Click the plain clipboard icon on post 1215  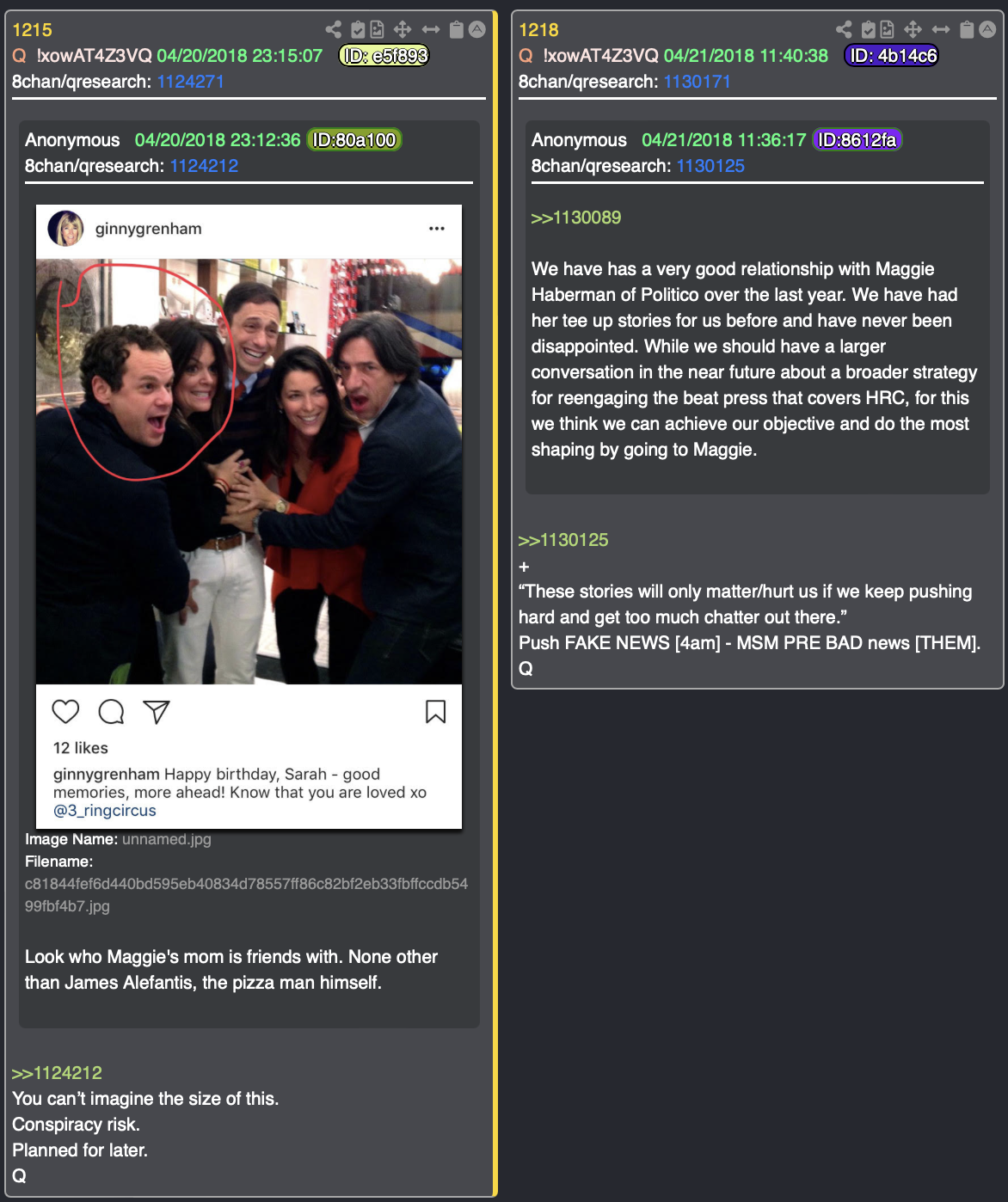(x=457, y=30)
